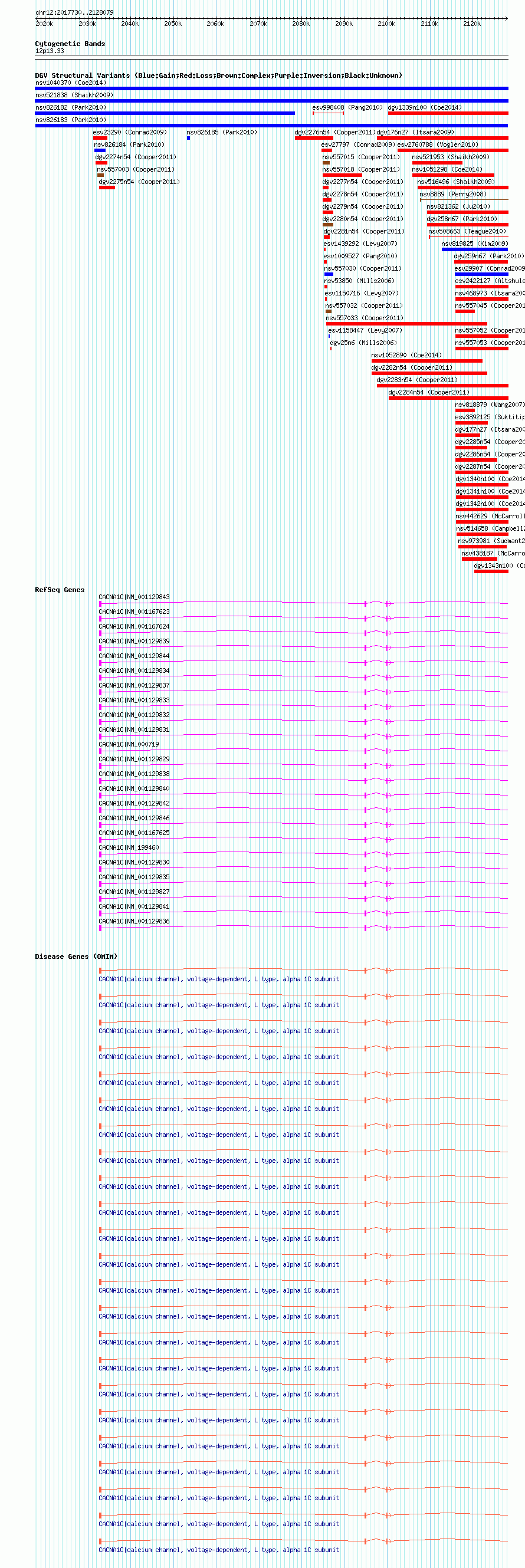Image resolution: width=525 pixels, height=1568 pixels.
Task: Select dgv2275n54 (Cooper2011) label
Action: click(139, 182)
